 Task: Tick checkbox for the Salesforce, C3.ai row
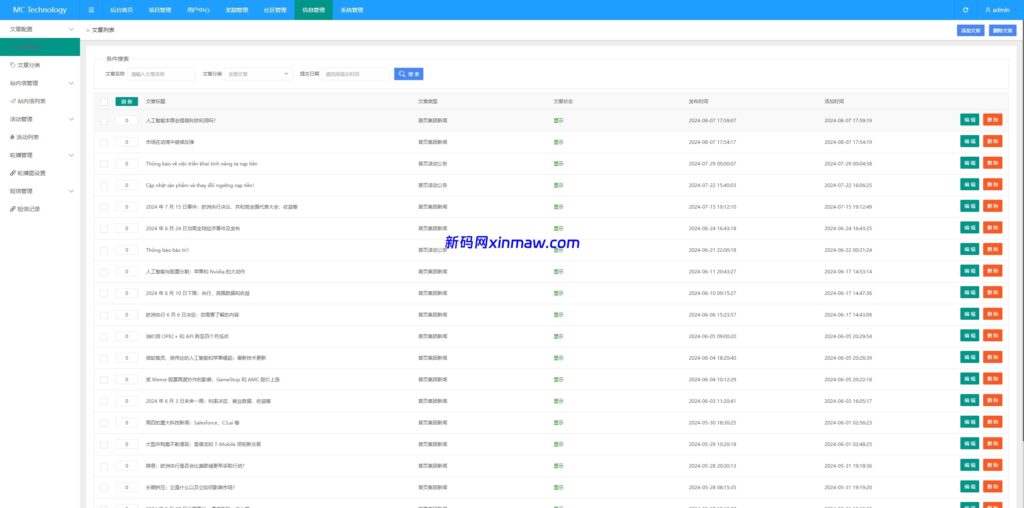tap(104, 422)
